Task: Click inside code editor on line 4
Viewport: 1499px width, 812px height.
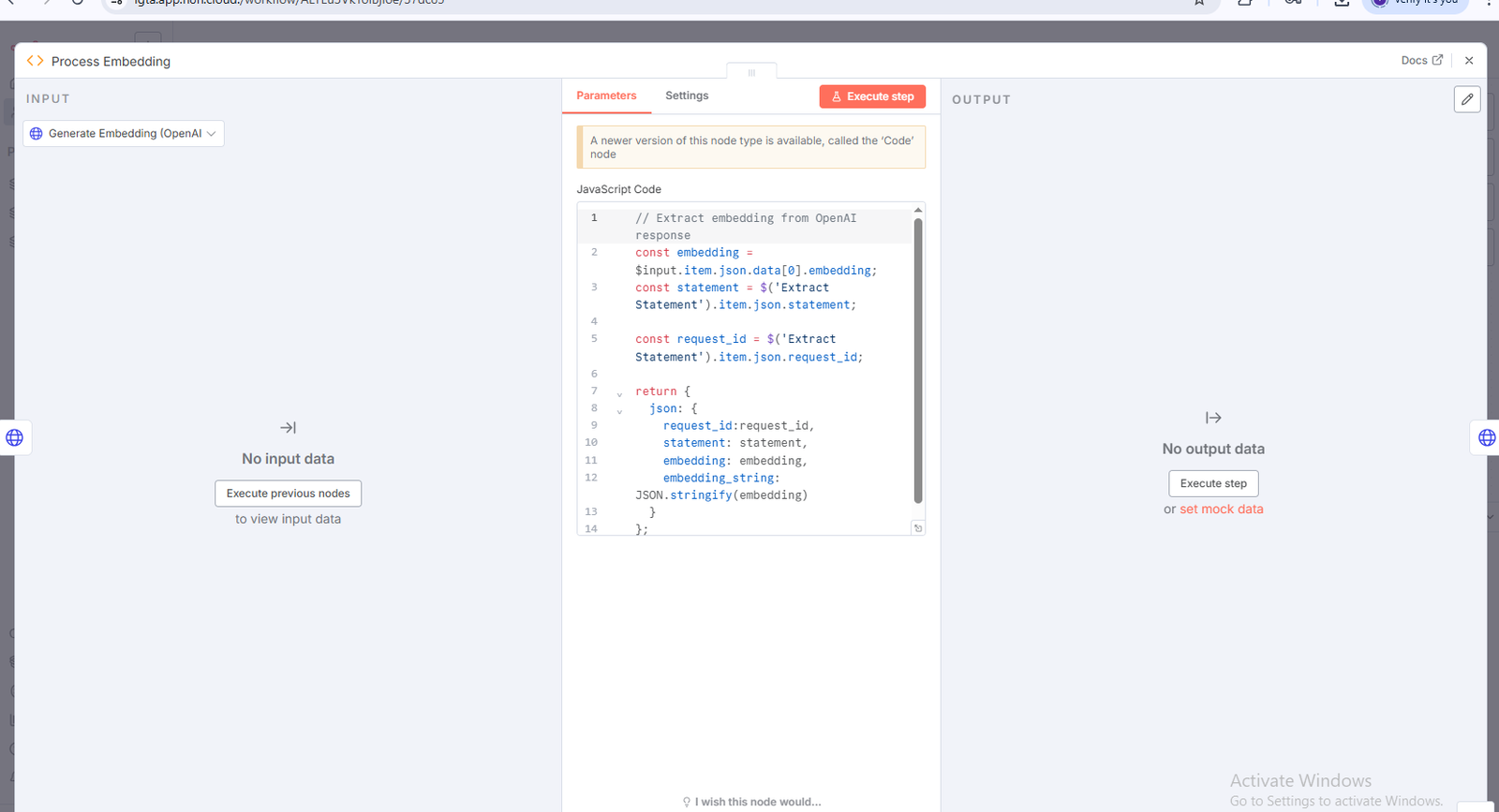Action: pos(749,322)
